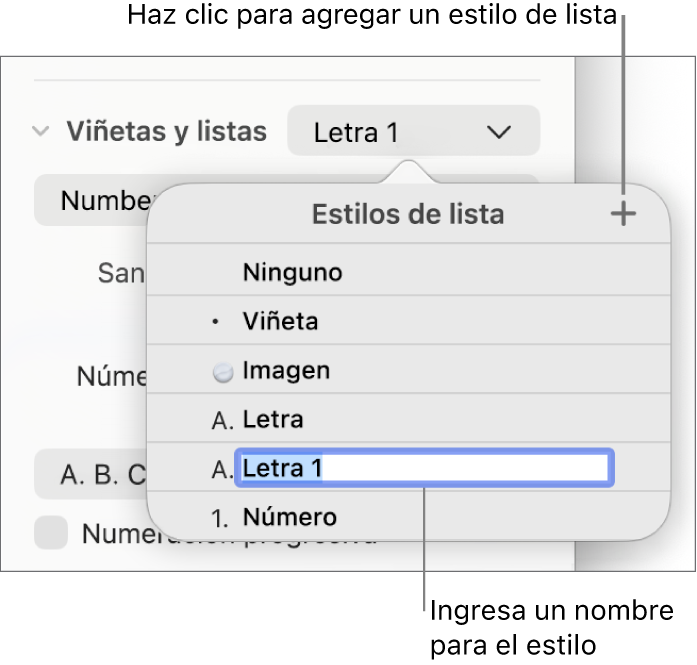
Task: Toggle the Numeración progresiva checkbox
Action: pyautogui.click(x=51, y=533)
